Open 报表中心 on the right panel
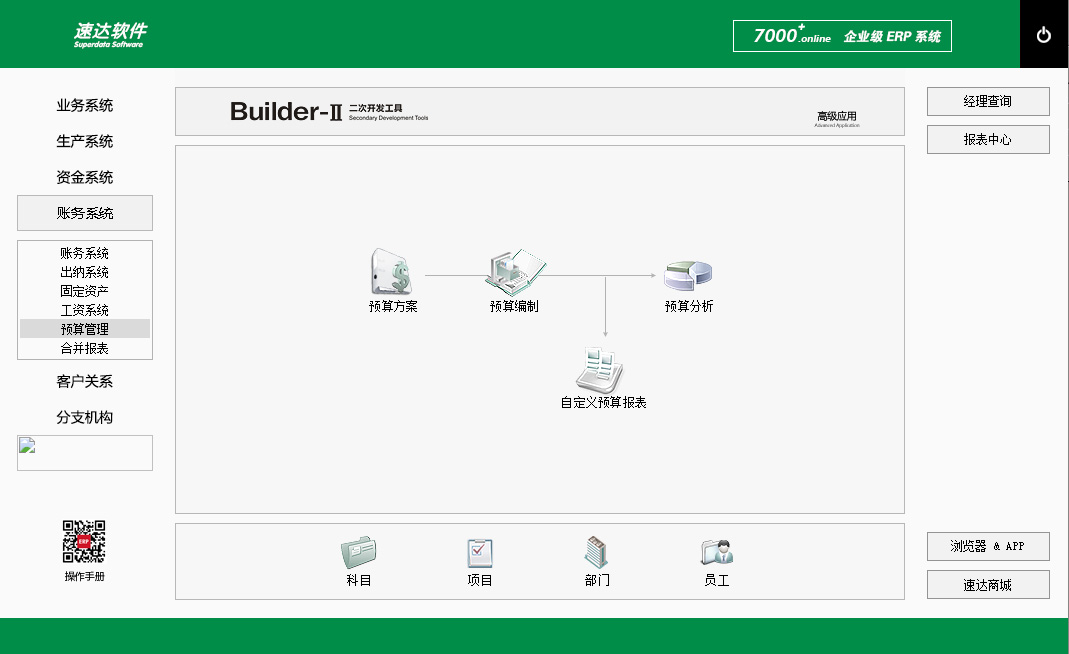1069x654 pixels. 987,139
